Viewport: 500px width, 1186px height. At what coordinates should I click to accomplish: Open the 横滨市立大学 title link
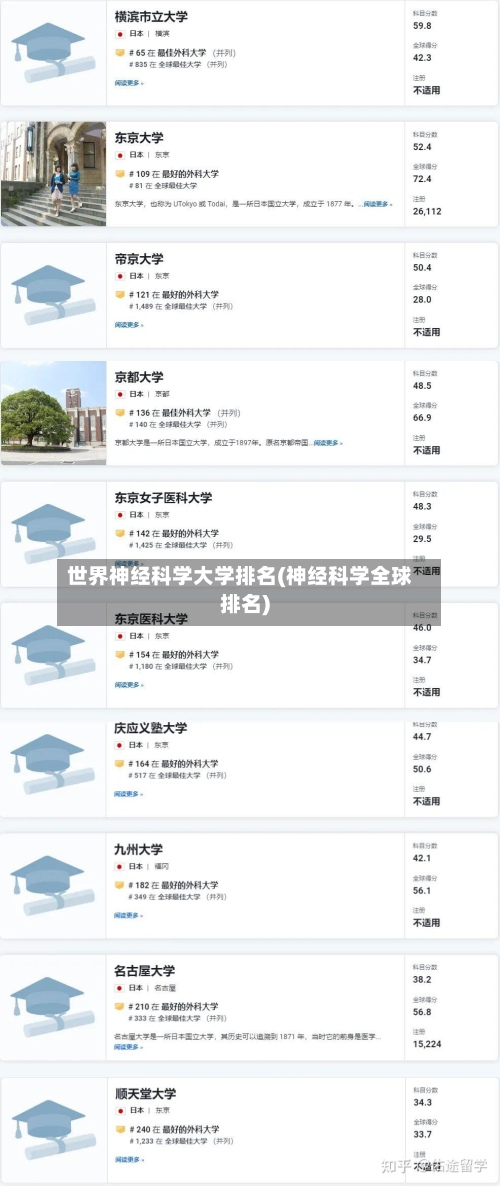(151, 16)
